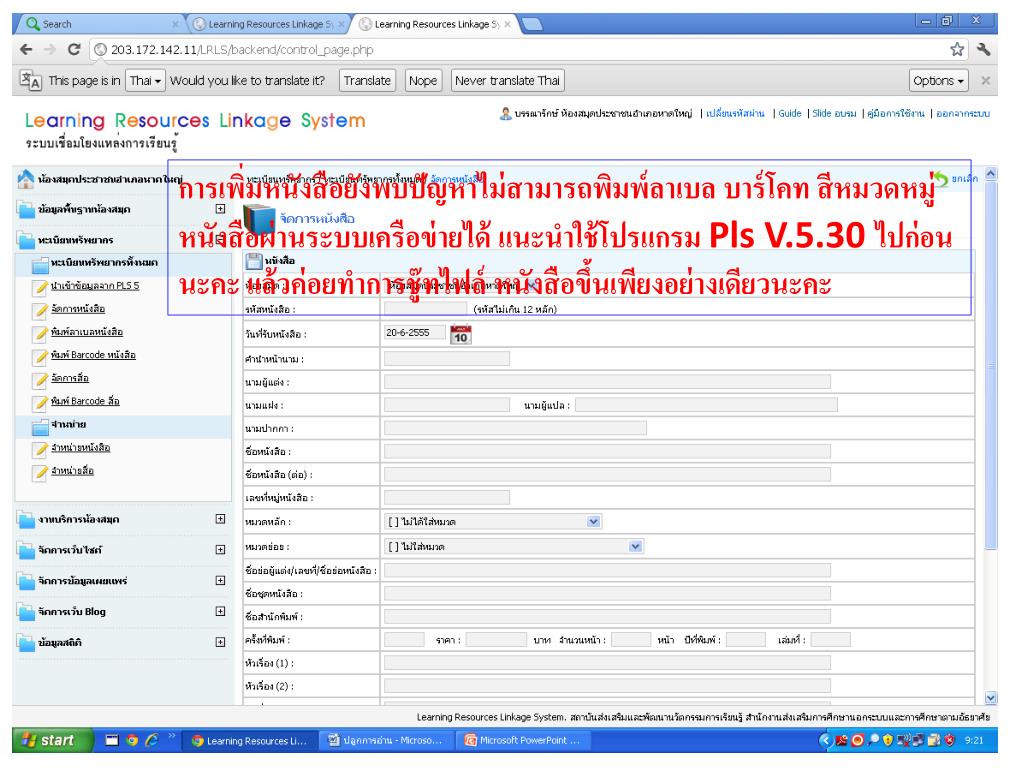Expand hidden tray icons arrow

tap(825, 740)
